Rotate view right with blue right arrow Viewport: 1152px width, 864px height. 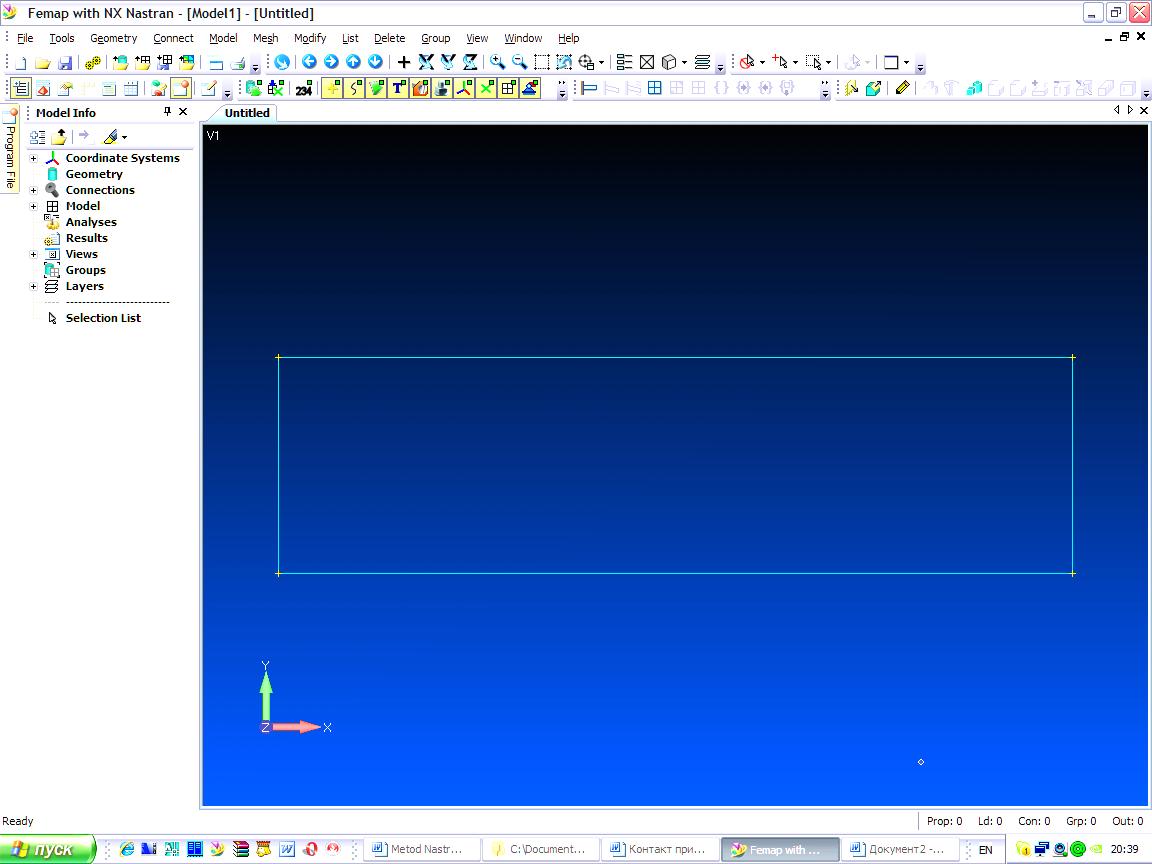coord(331,62)
